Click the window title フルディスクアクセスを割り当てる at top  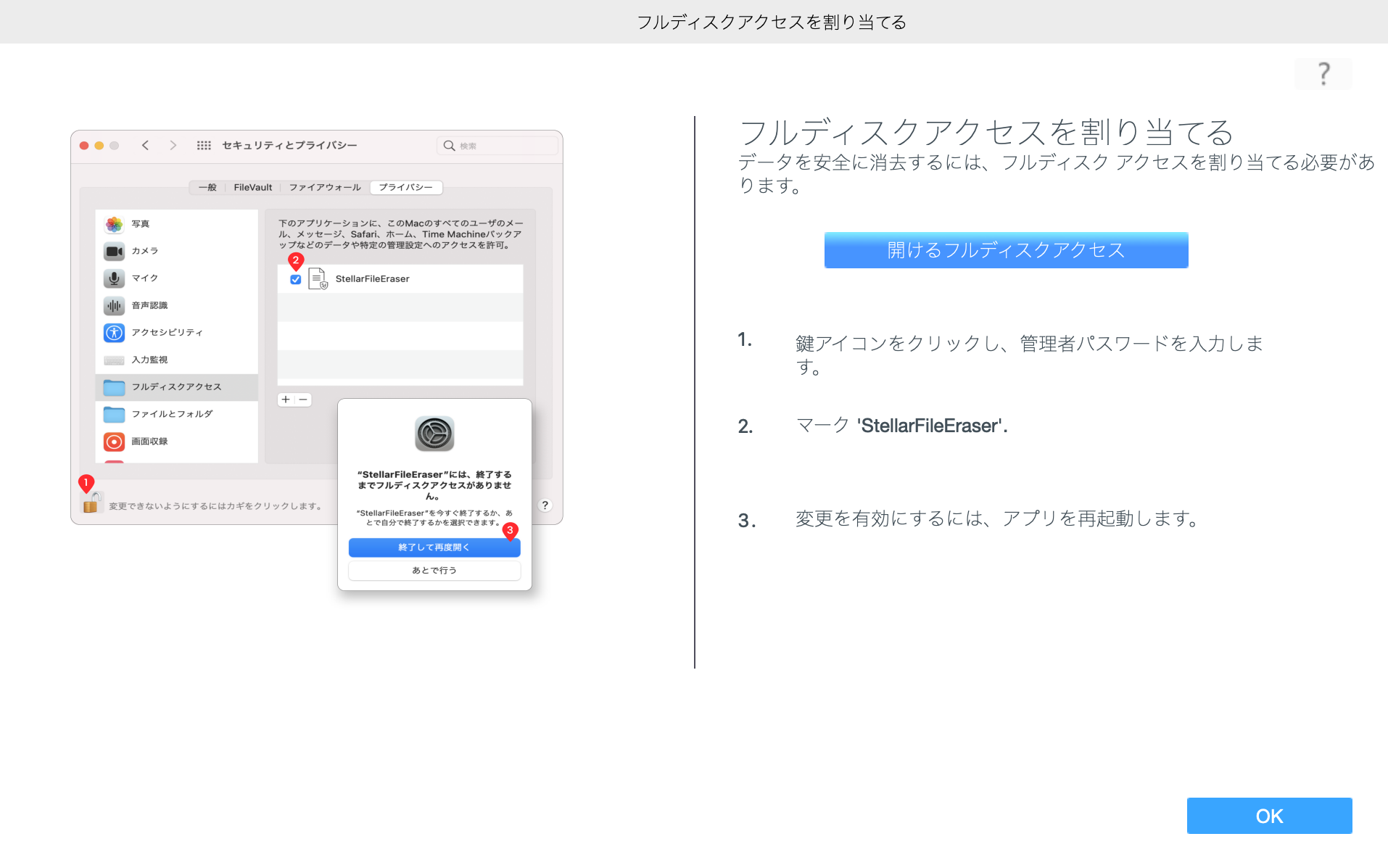772,22
